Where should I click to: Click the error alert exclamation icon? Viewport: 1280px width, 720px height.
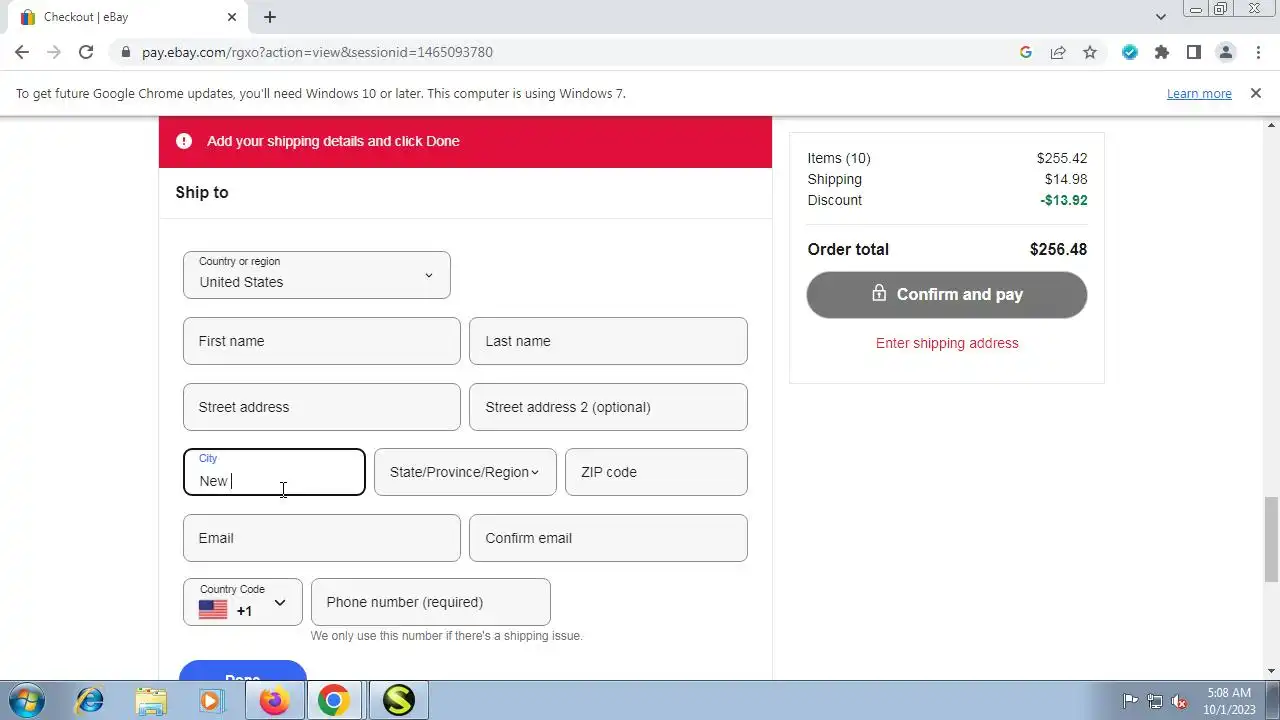[184, 141]
